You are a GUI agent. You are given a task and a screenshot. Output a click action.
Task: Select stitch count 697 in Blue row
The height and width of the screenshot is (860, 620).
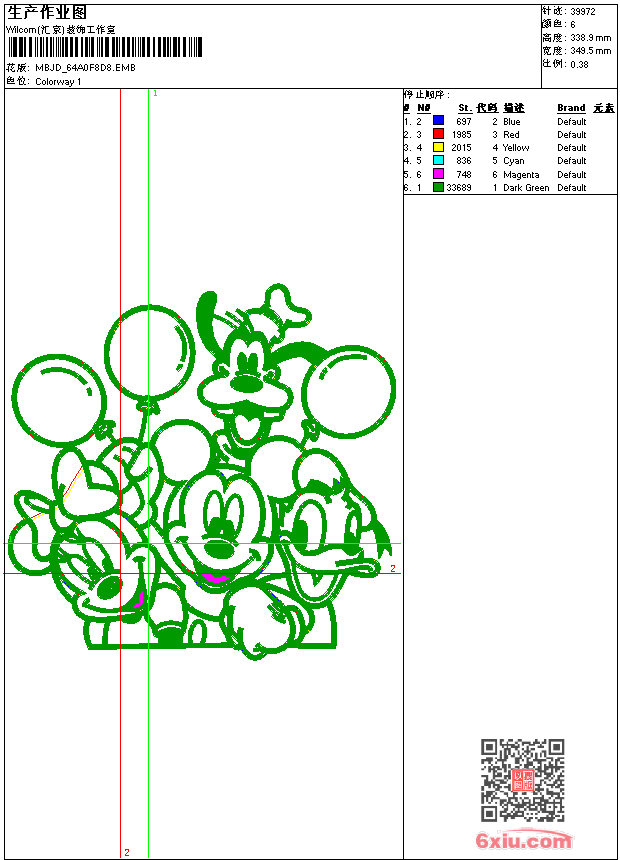[464, 122]
